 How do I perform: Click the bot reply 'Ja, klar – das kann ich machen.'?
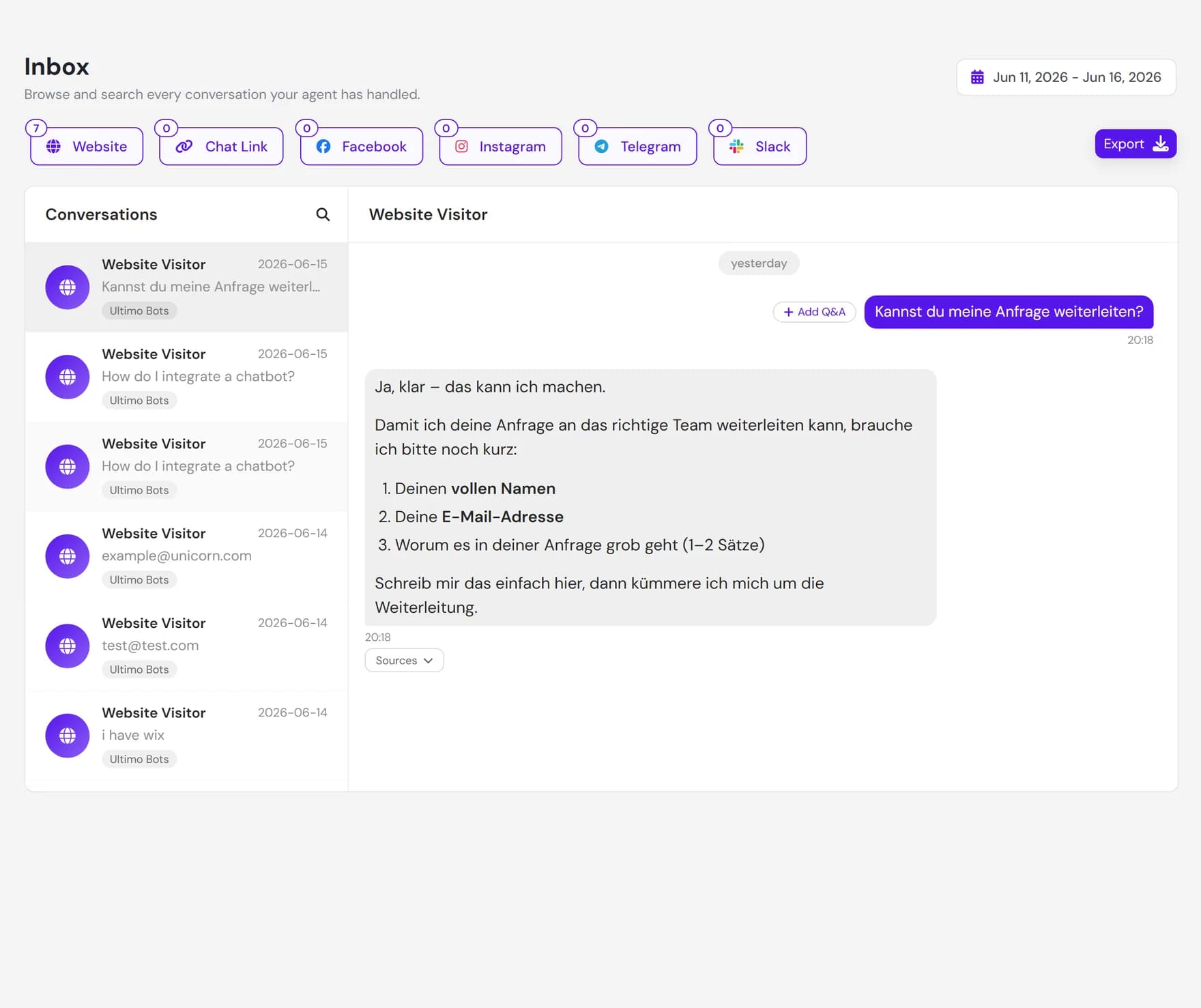[490, 387]
